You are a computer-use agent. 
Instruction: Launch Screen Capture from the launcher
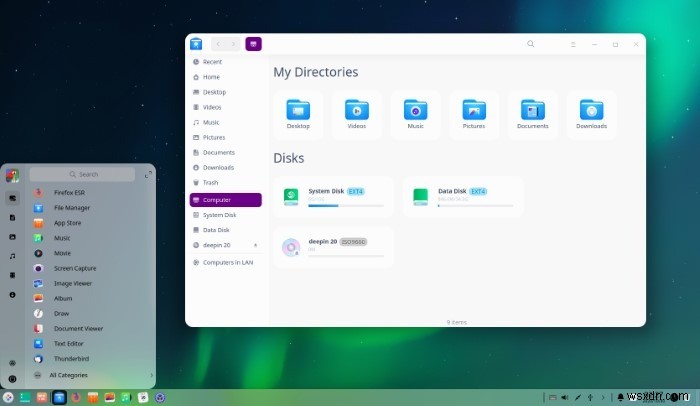click(x=92, y=268)
